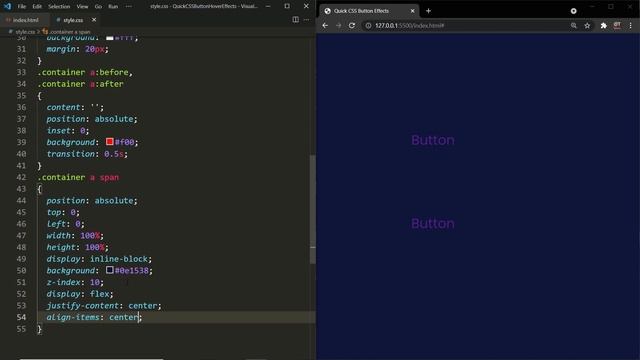Click the editor vertical scrollbar thumb
This screenshot has height=360, width=640.
[313, 209]
